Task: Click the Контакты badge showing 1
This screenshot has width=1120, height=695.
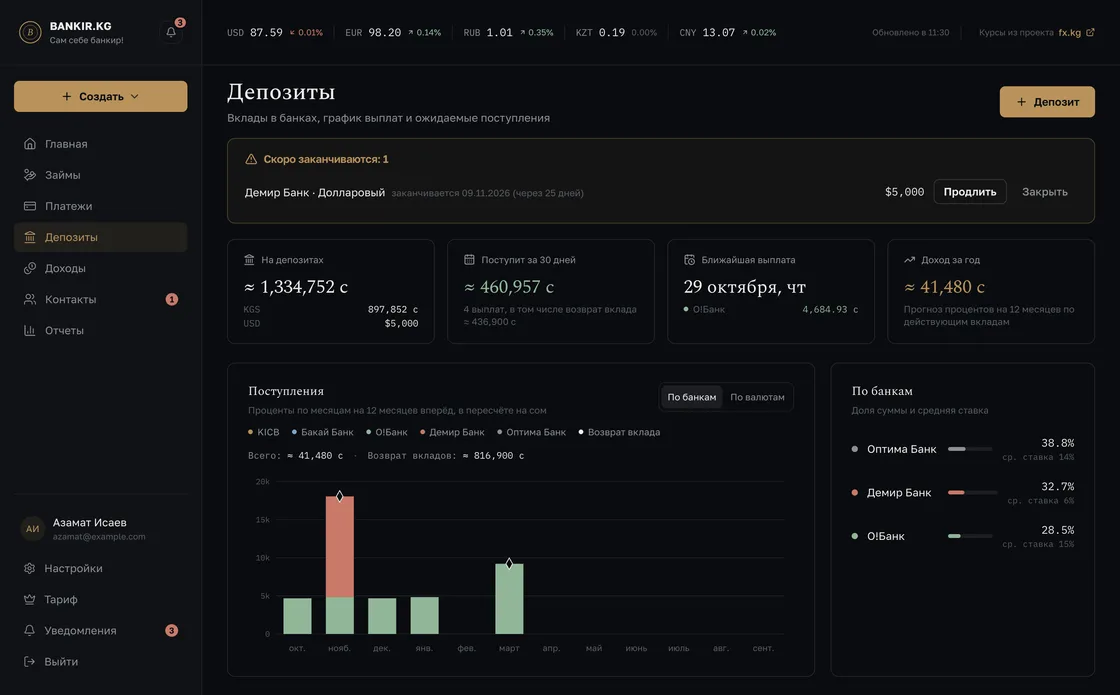Action: tap(171, 299)
